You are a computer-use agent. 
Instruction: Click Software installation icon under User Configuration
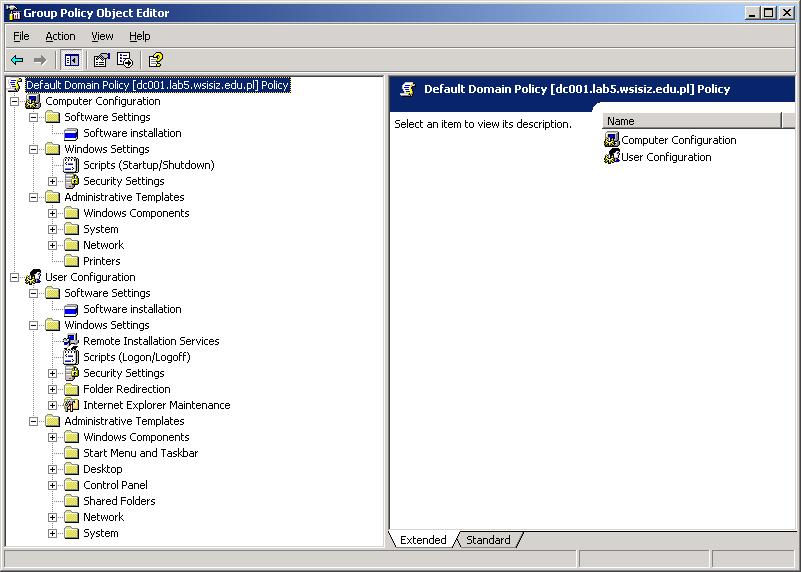point(71,309)
